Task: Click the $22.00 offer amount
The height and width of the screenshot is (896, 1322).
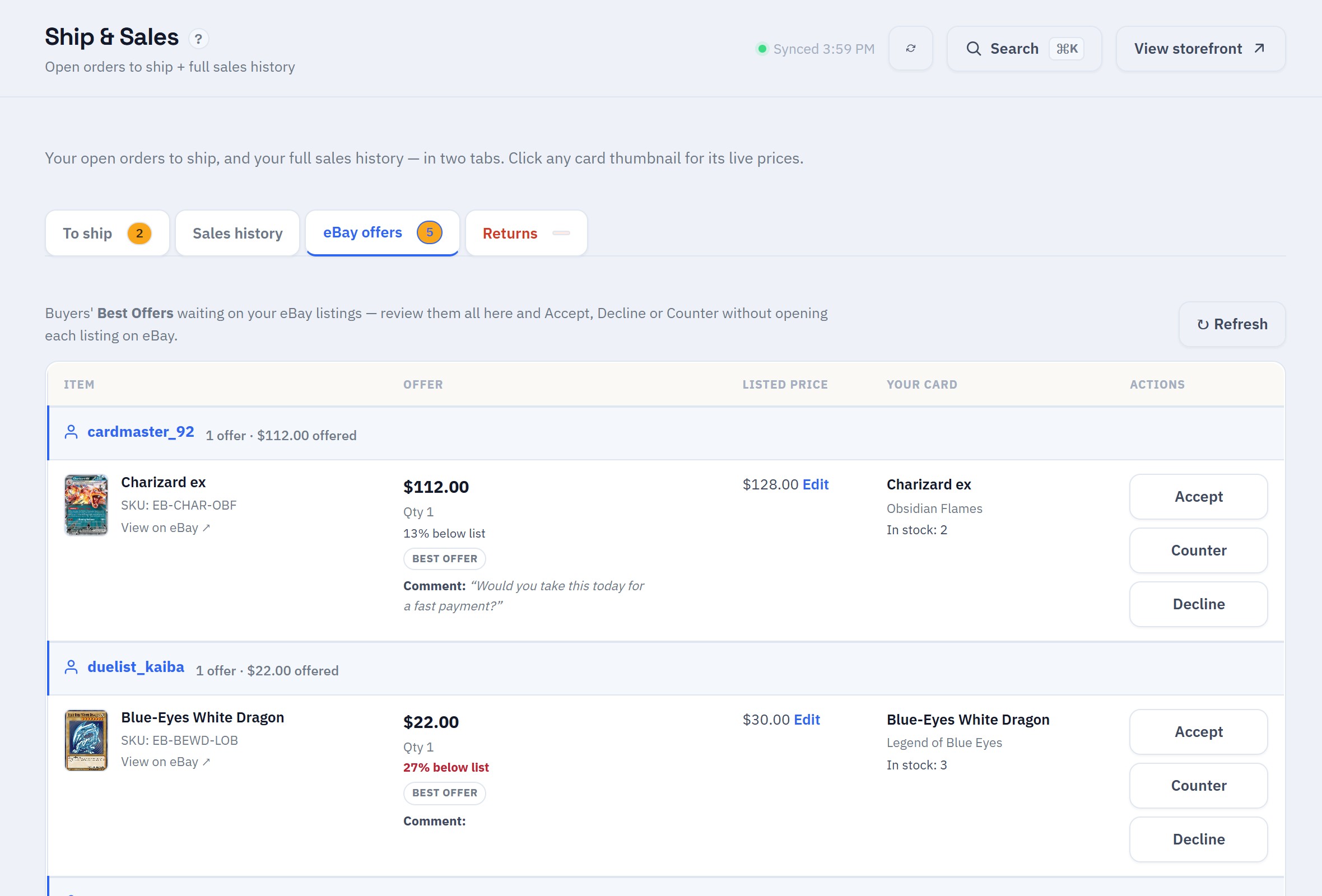Action: (431, 722)
